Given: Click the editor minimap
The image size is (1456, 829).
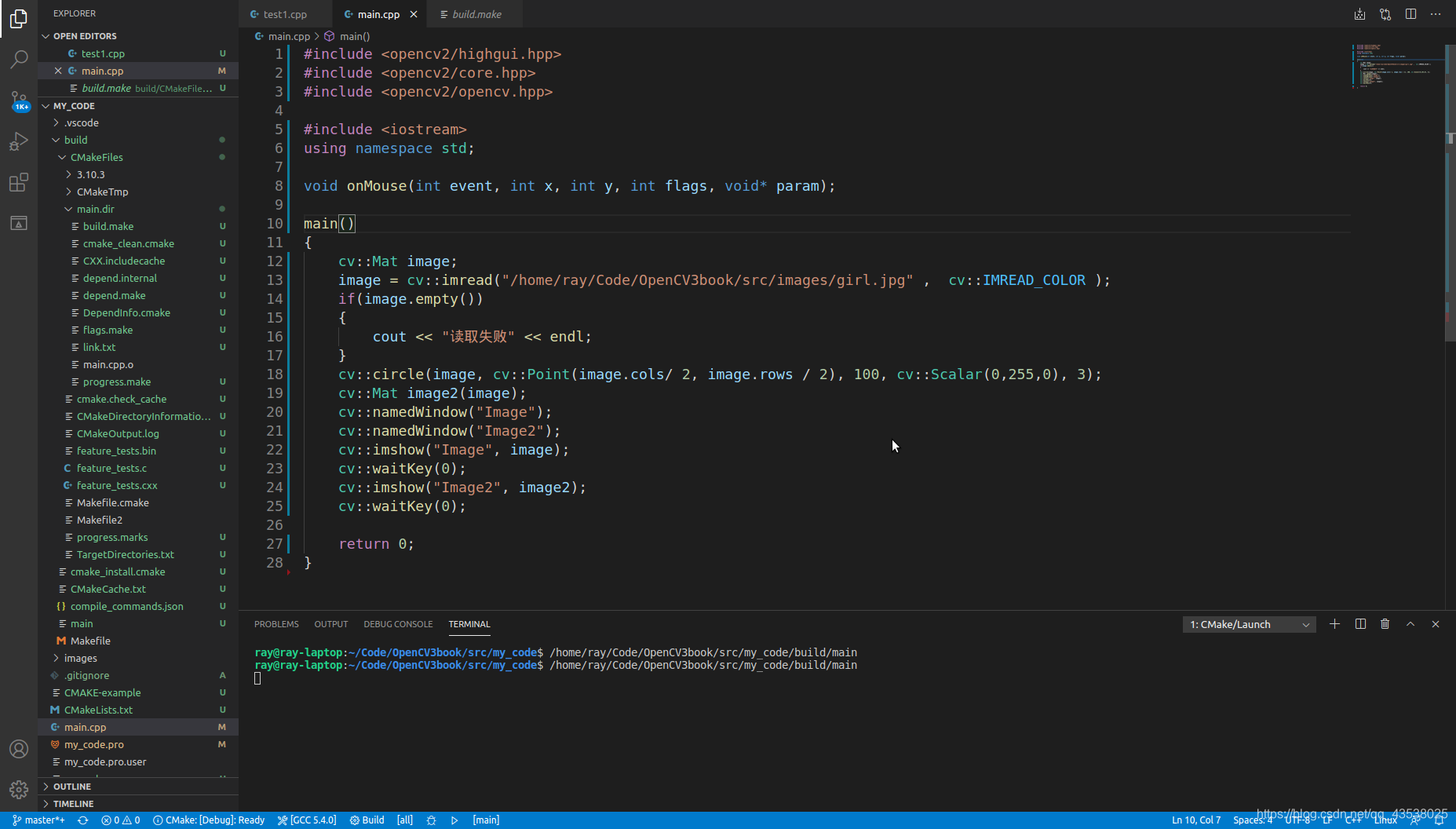Looking at the screenshot, I should pyautogui.click(x=1398, y=67).
